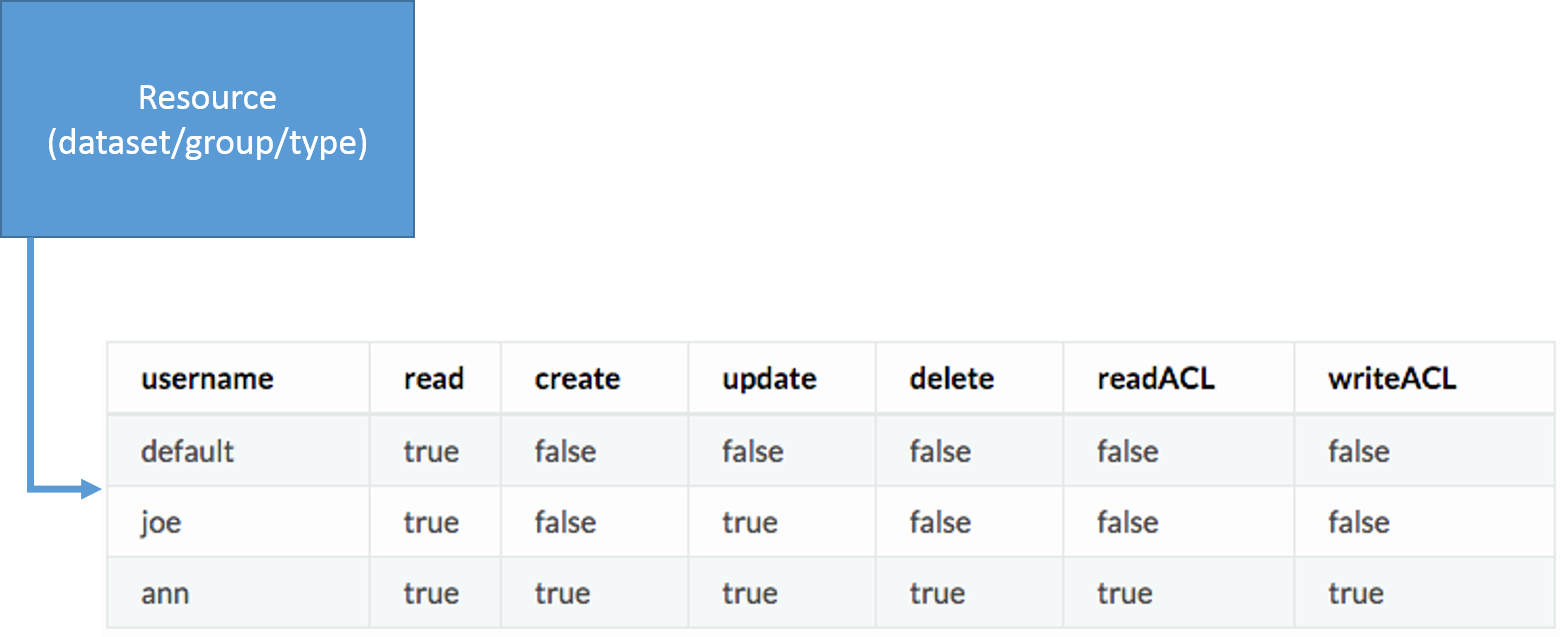The height and width of the screenshot is (637, 1560).
Task: Click default's delete value false
Action: [941, 451]
